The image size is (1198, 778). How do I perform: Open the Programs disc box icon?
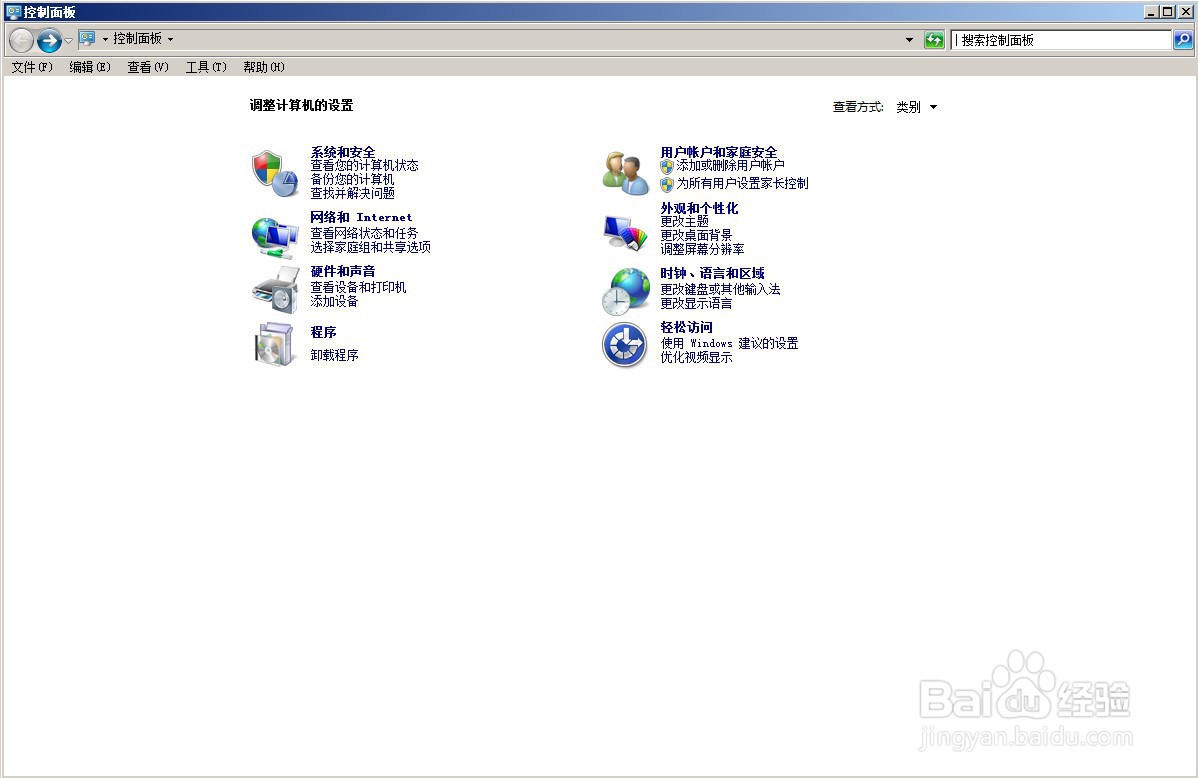click(x=274, y=344)
